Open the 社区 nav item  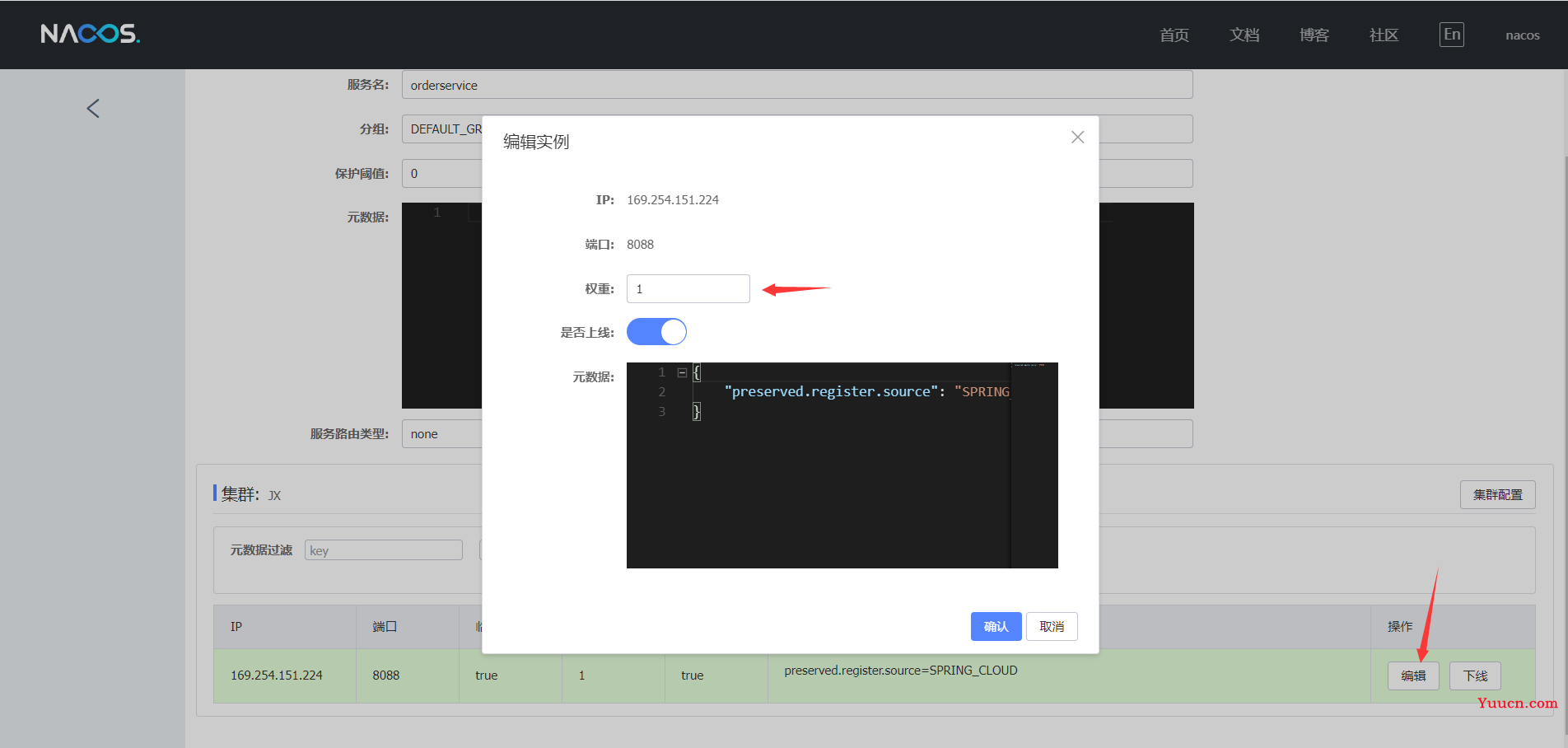click(x=1384, y=35)
